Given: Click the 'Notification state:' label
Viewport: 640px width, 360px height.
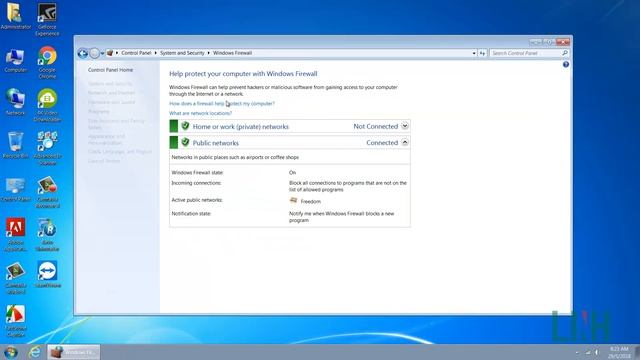Looking at the screenshot, I should tap(191, 213).
